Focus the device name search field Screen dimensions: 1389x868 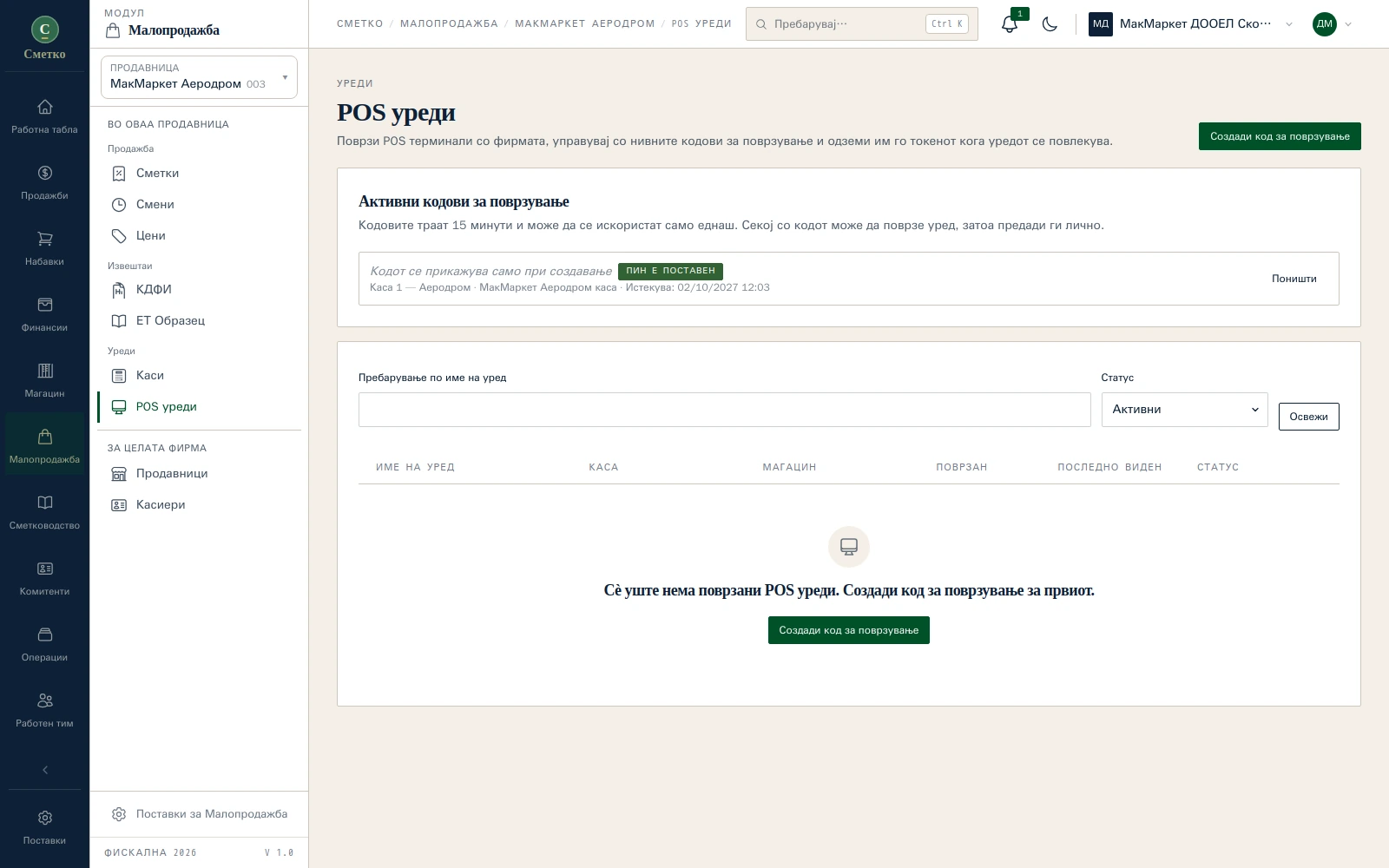[x=724, y=410]
